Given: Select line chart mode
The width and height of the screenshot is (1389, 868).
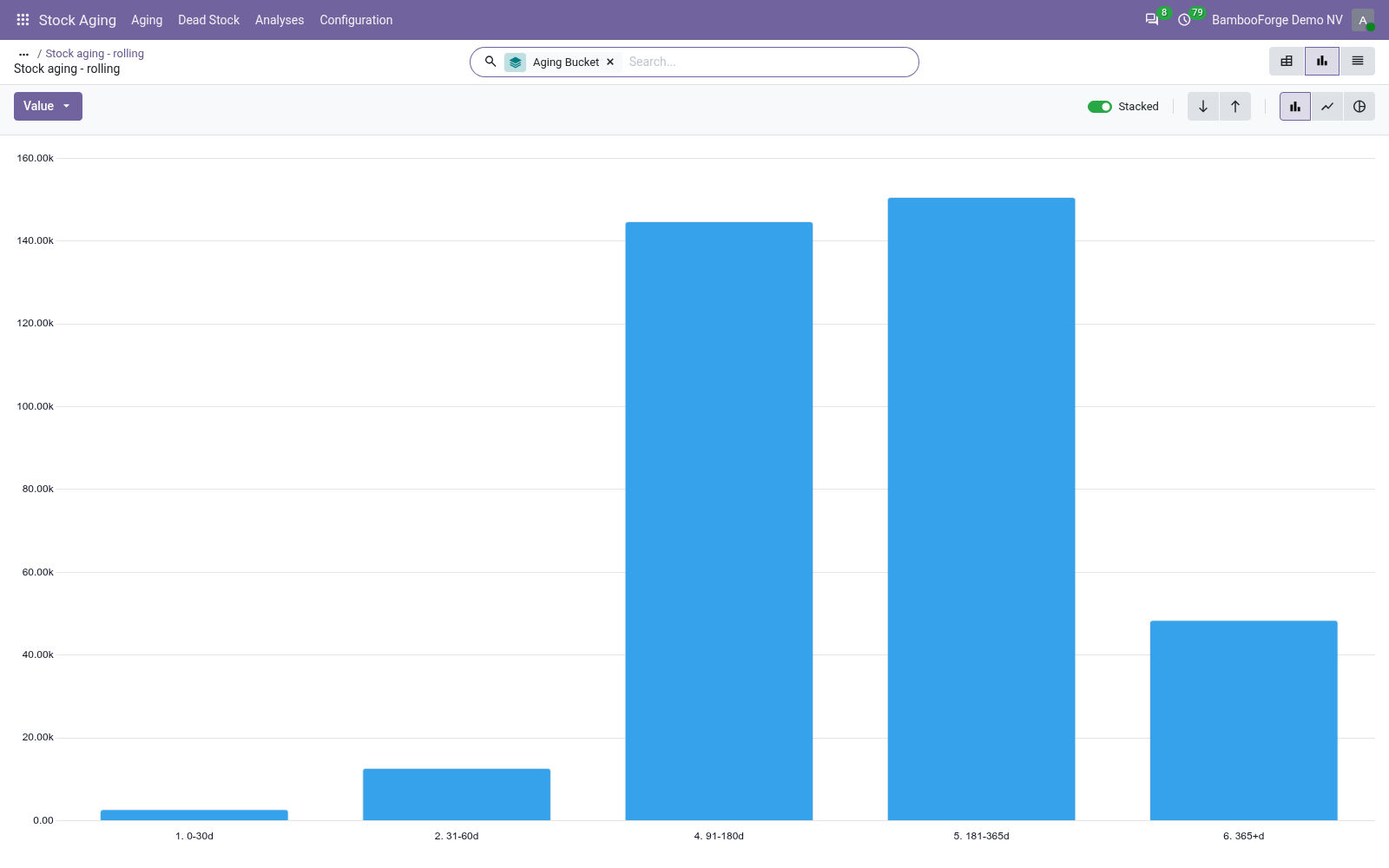Looking at the screenshot, I should (1327, 107).
